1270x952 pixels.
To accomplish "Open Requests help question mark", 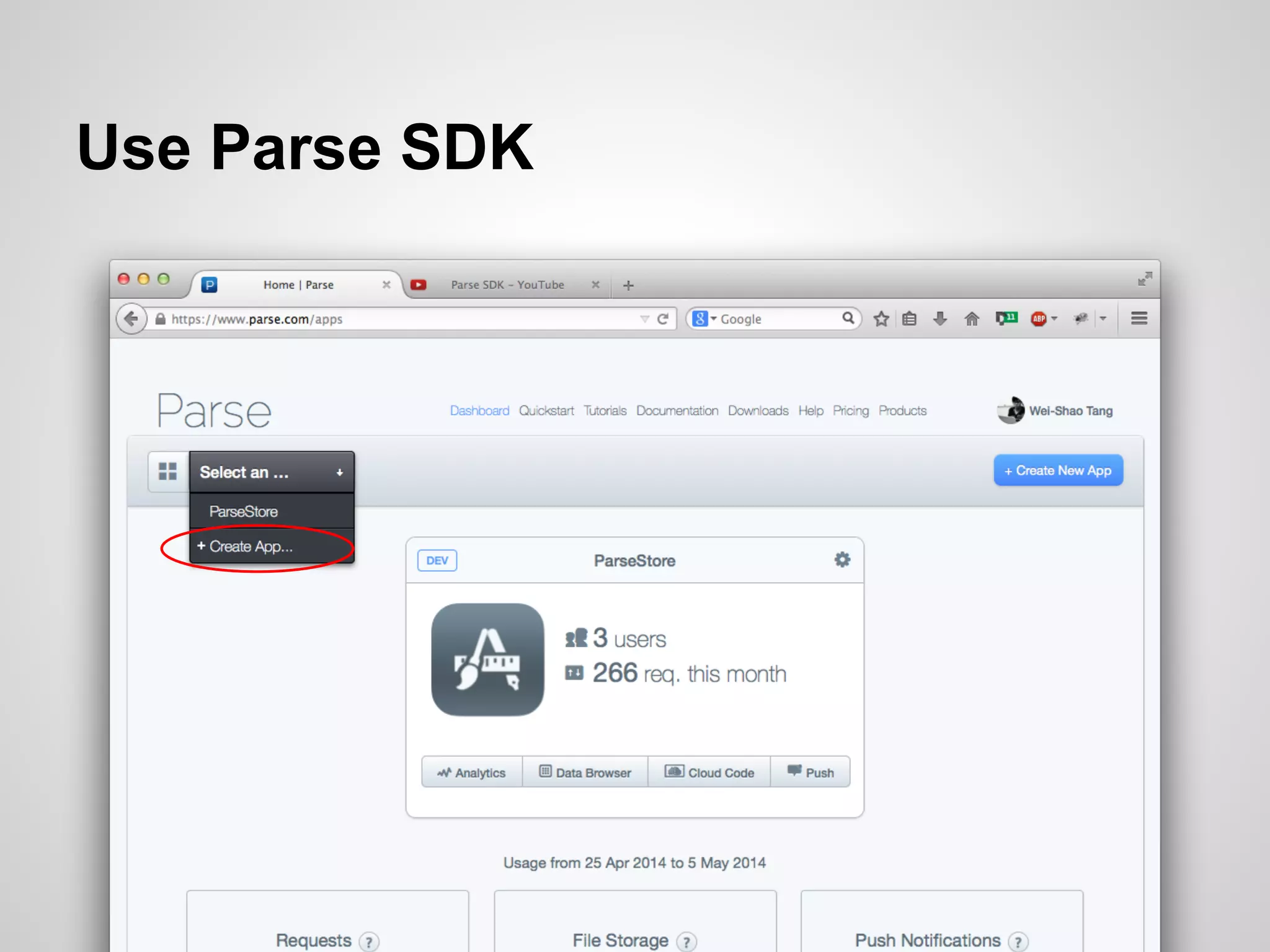I will click(x=369, y=942).
